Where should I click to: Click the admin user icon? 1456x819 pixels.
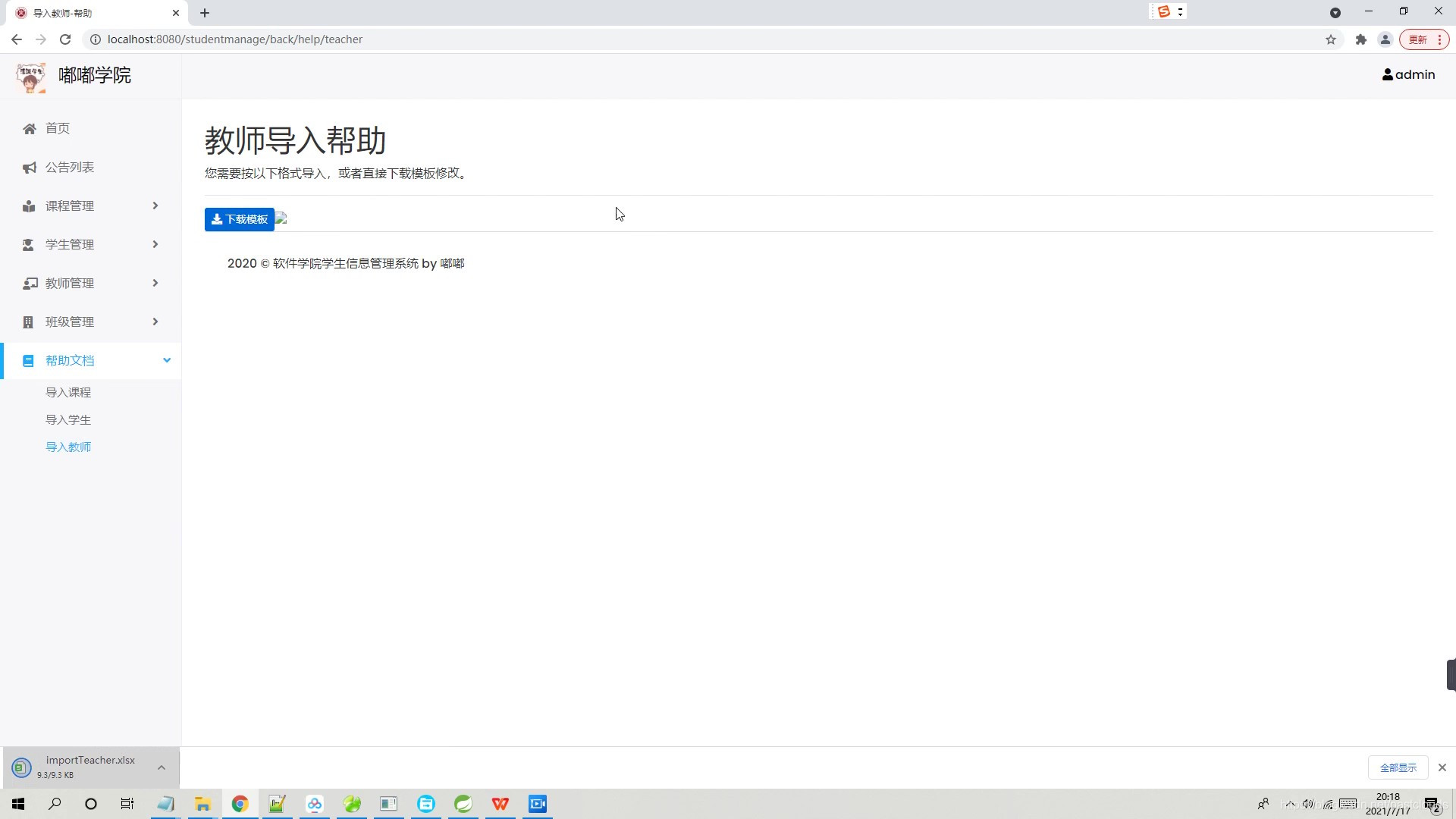pos(1387,75)
